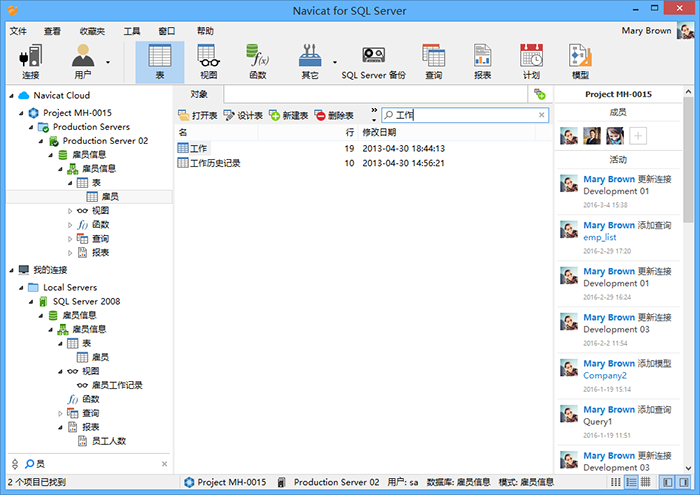Collapse the Project MH-0015 node
Screen dimensions: 700x495
click(x=21, y=113)
